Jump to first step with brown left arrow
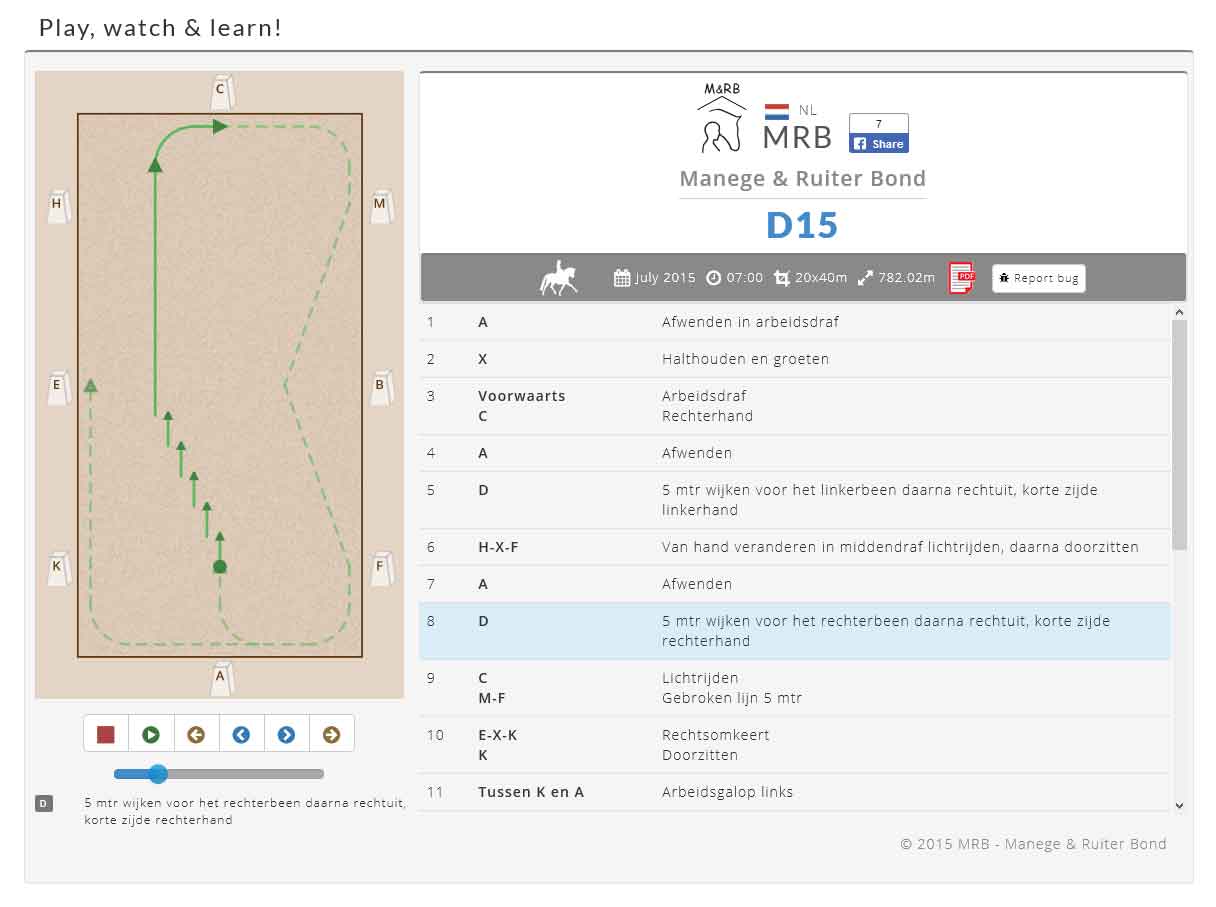The image size is (1216, 907). (x=196, y=735)
